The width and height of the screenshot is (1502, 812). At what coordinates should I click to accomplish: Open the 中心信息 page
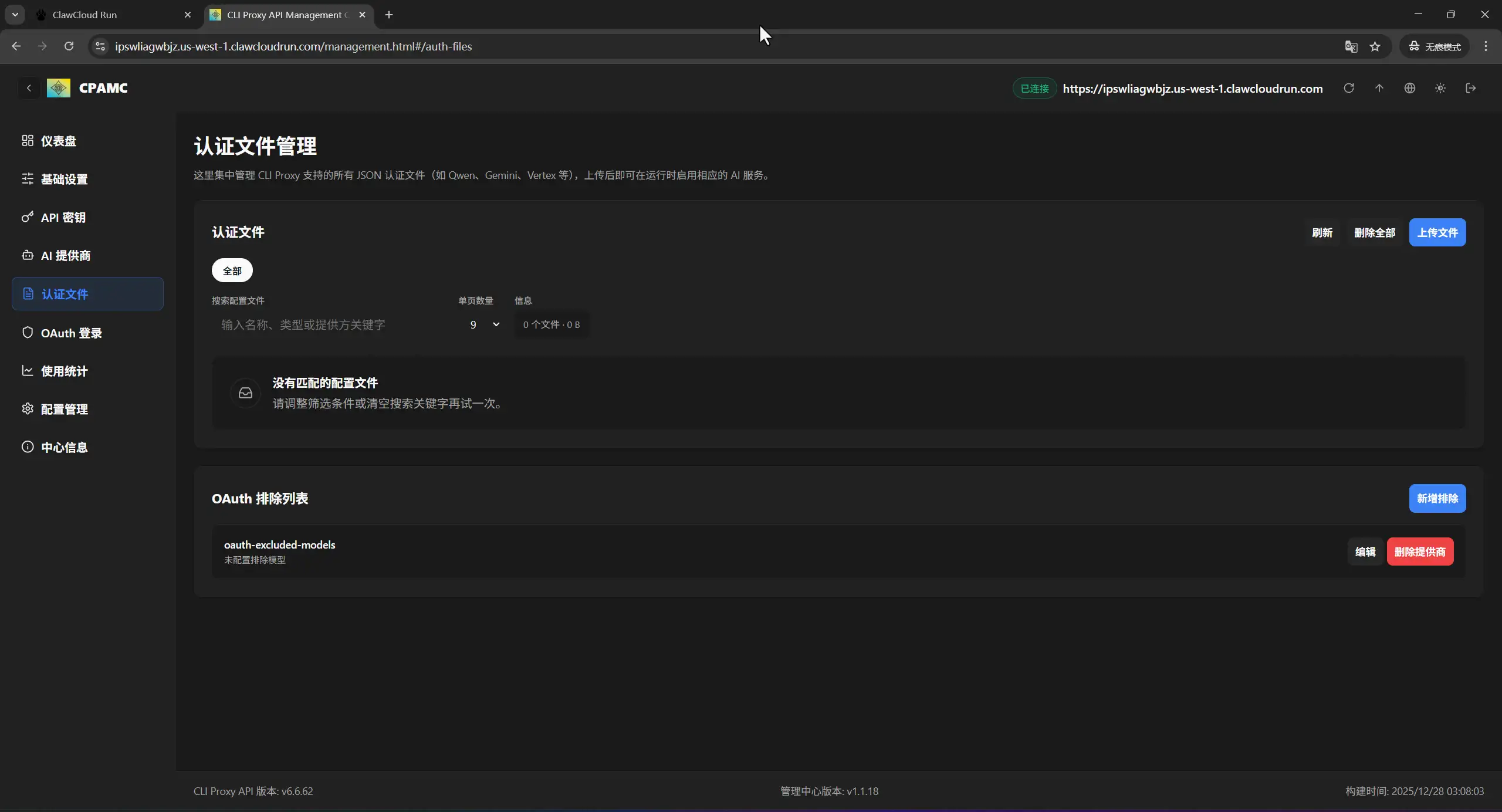(64, 446)
